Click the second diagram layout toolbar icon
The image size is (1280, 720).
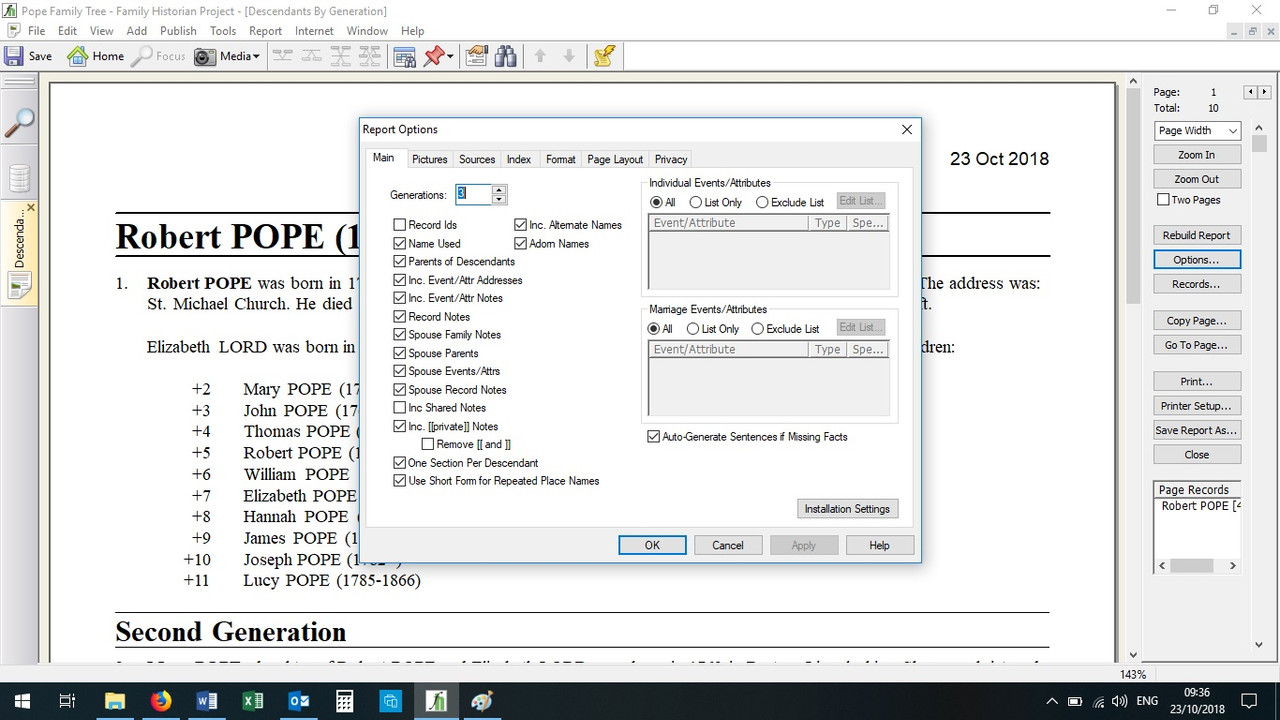coord(312,56)
